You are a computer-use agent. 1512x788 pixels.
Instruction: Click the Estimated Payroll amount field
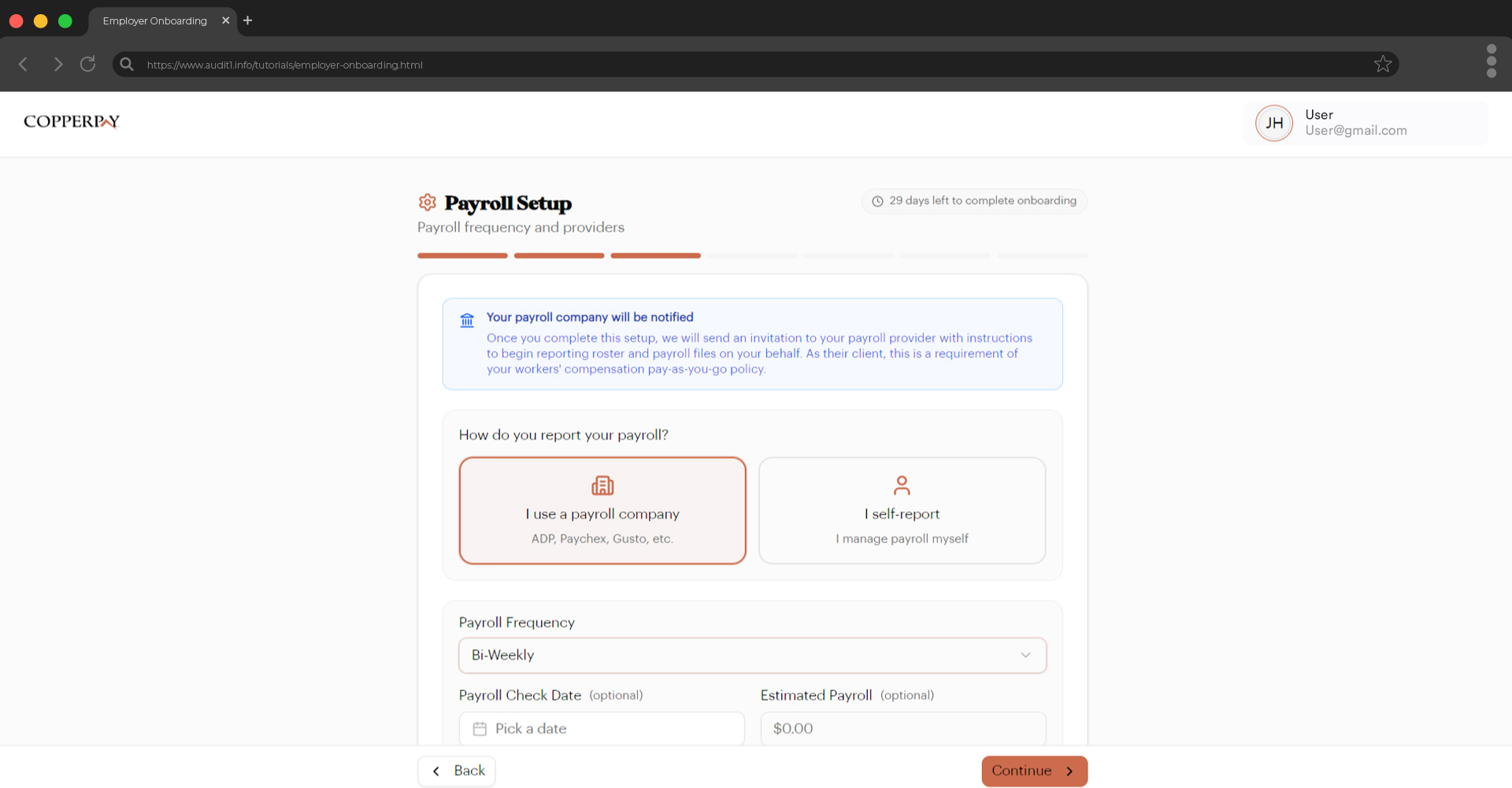pos(902,729)
